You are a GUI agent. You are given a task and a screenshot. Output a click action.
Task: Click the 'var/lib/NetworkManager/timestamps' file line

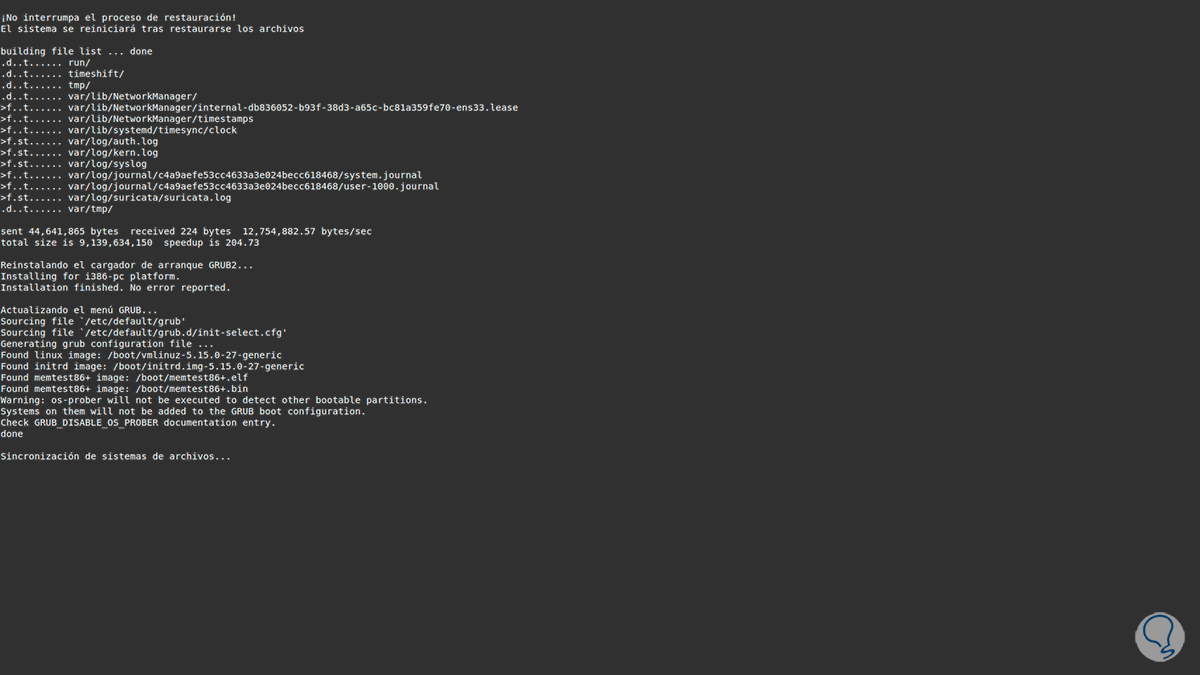160,119
